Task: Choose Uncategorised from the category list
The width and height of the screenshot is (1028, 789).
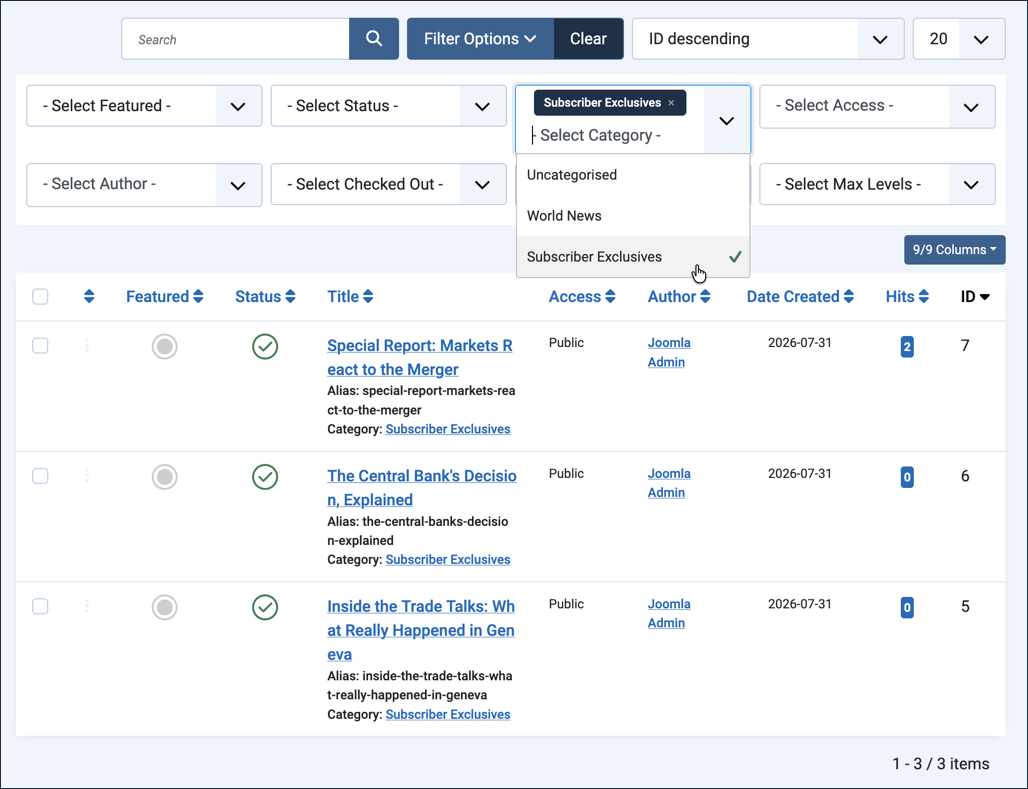Action: 633,175
